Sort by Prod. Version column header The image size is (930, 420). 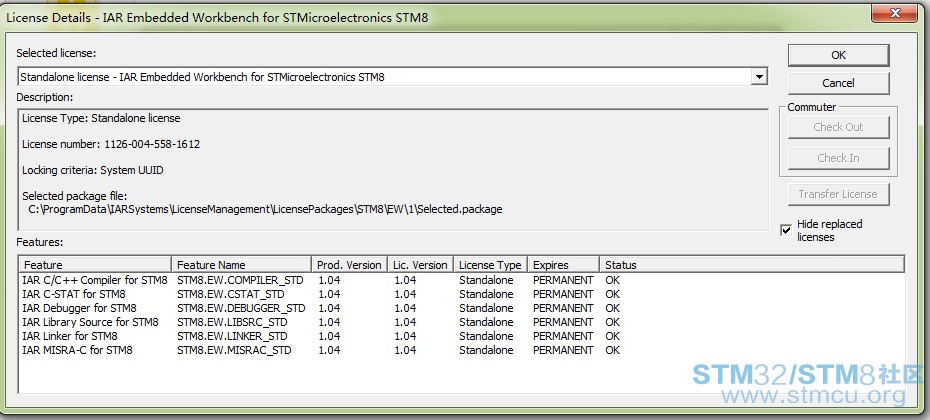tap(349, 265)
